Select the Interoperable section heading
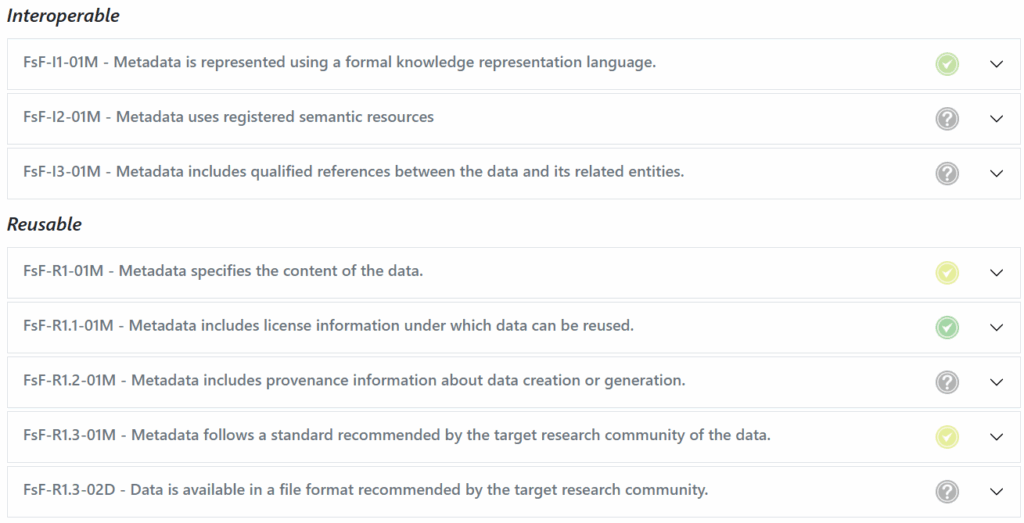 tap(63, 16)
